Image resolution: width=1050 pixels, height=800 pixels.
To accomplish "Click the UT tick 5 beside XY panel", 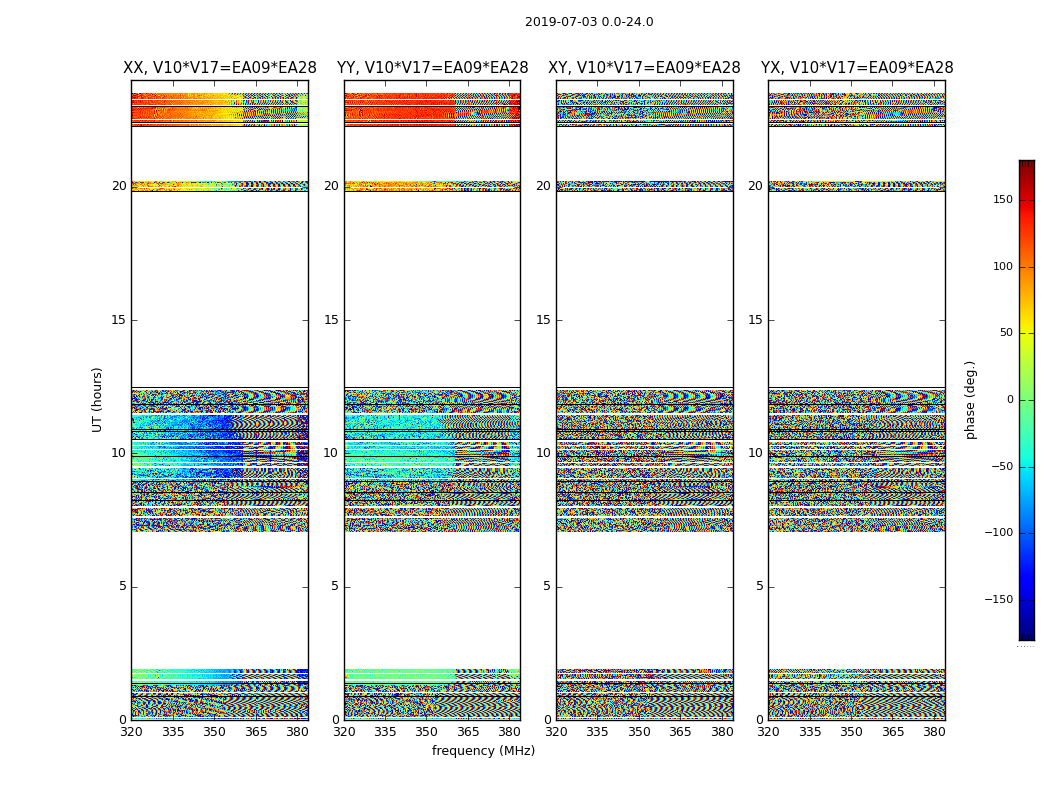I will pyautogui.click(x=547, y=586).
